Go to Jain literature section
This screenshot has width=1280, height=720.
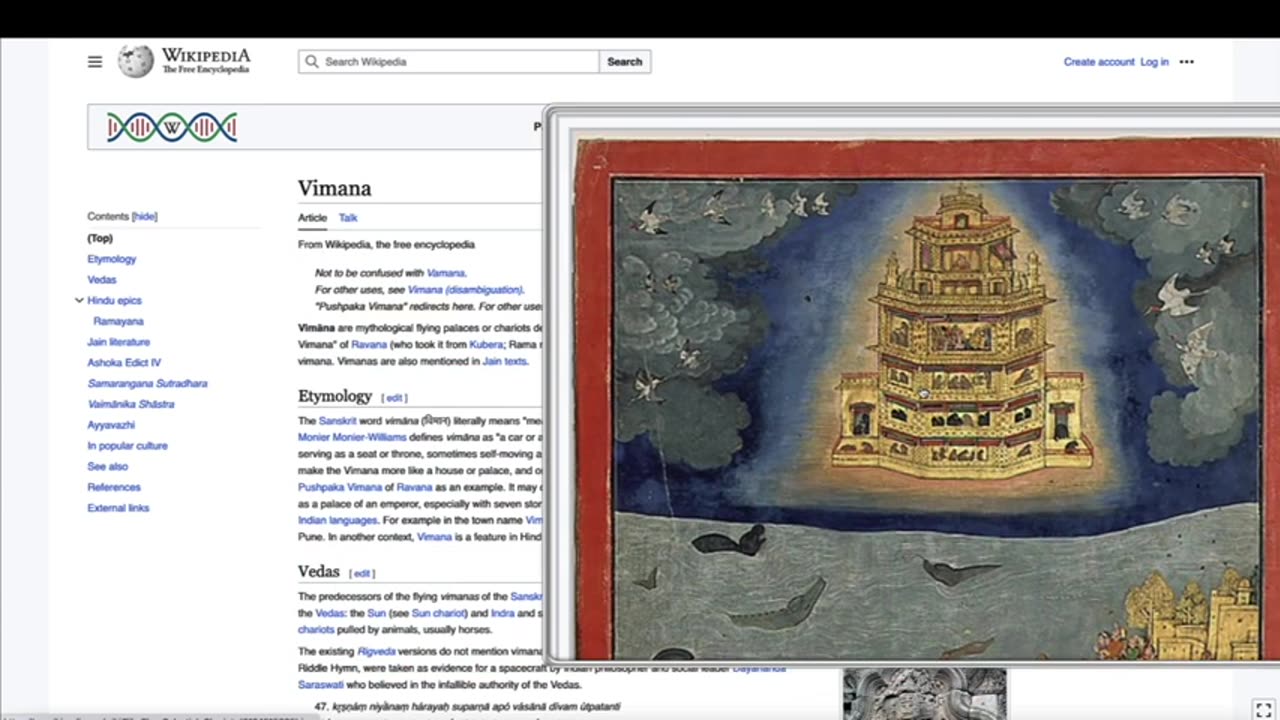[118, 342]
